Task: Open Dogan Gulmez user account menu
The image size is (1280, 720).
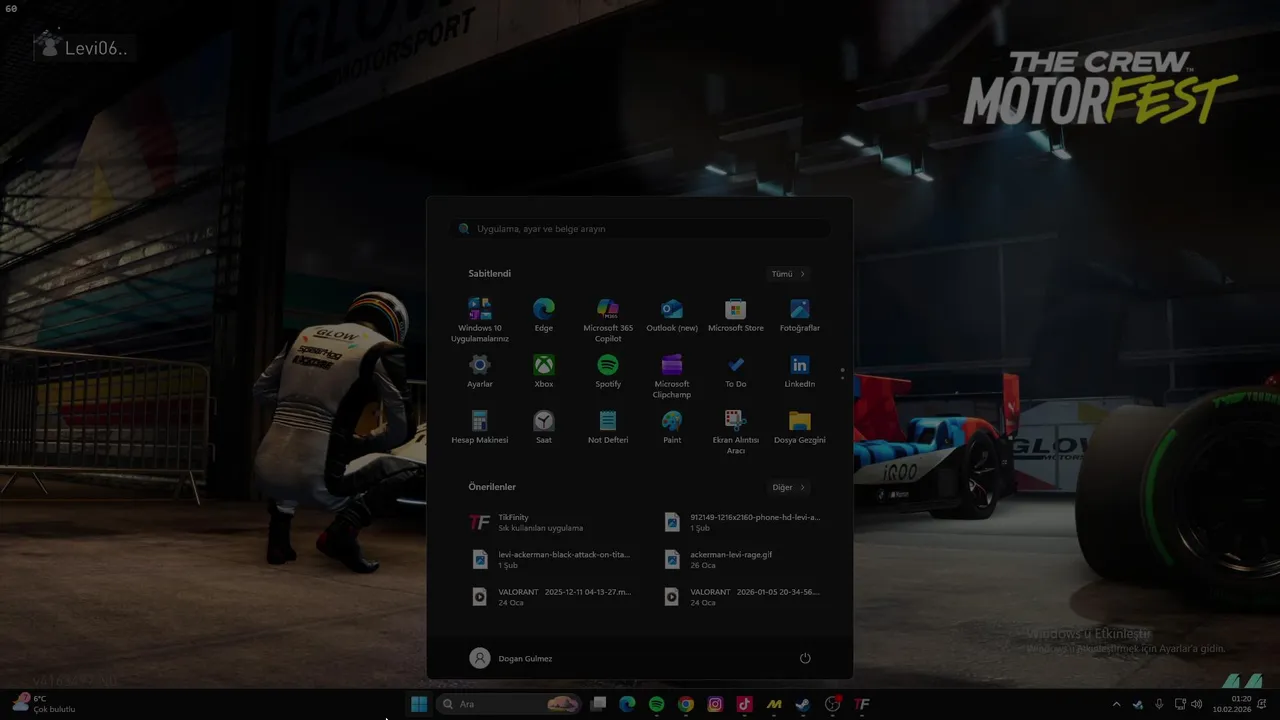Action: [x=511, y=658]
